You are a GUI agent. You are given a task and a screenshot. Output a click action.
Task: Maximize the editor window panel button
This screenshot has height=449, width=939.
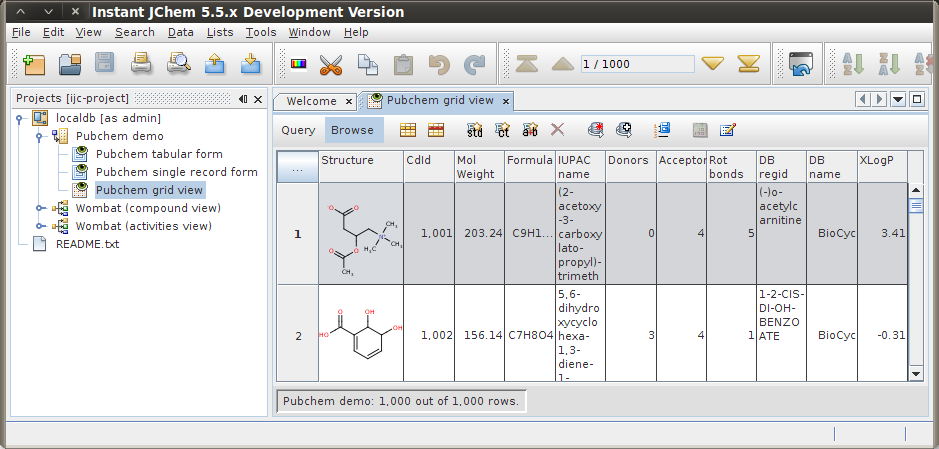pyautogui.click(x=917, y=99)
